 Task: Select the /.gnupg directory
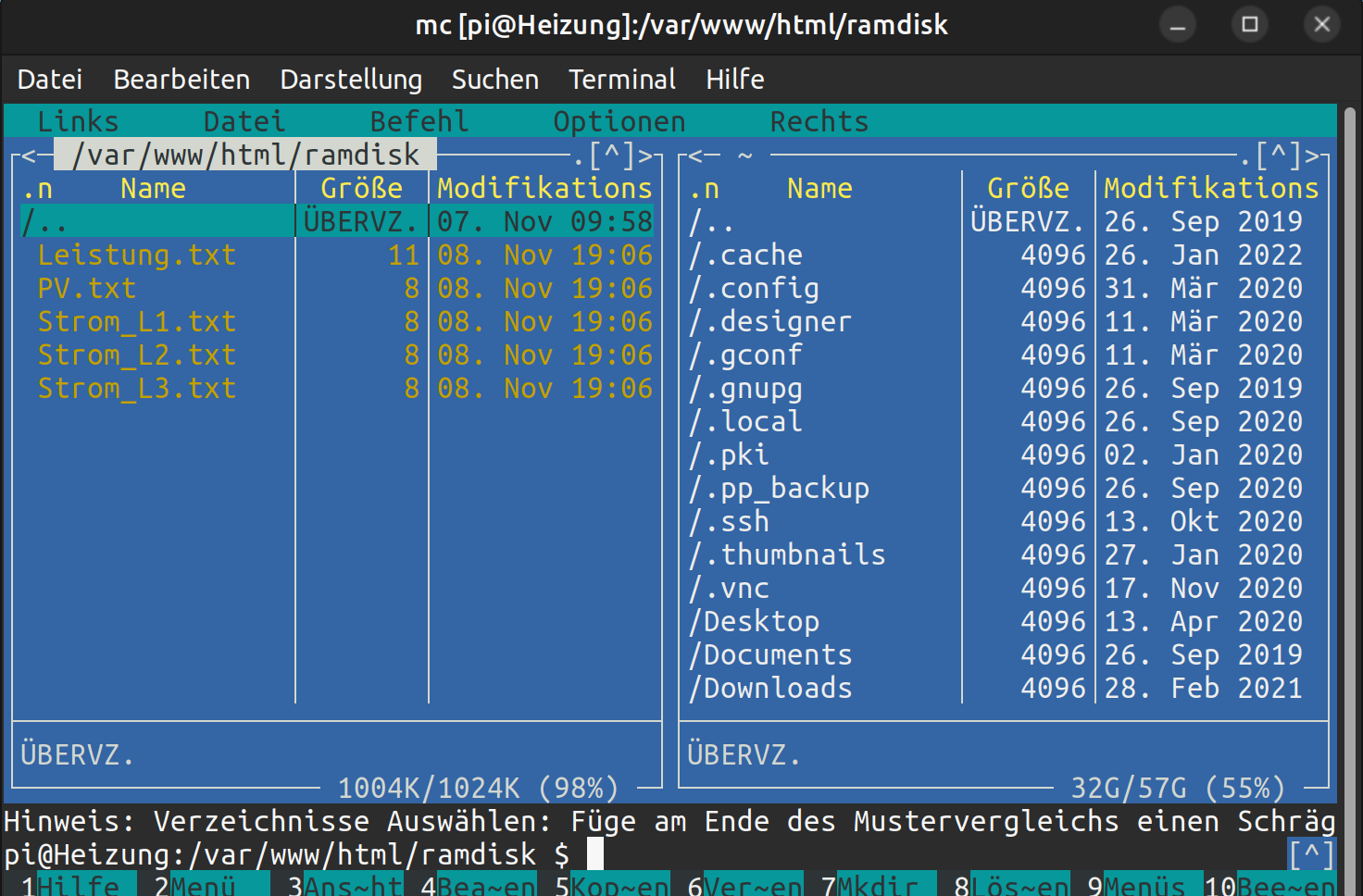click(x=1004, y=388)
